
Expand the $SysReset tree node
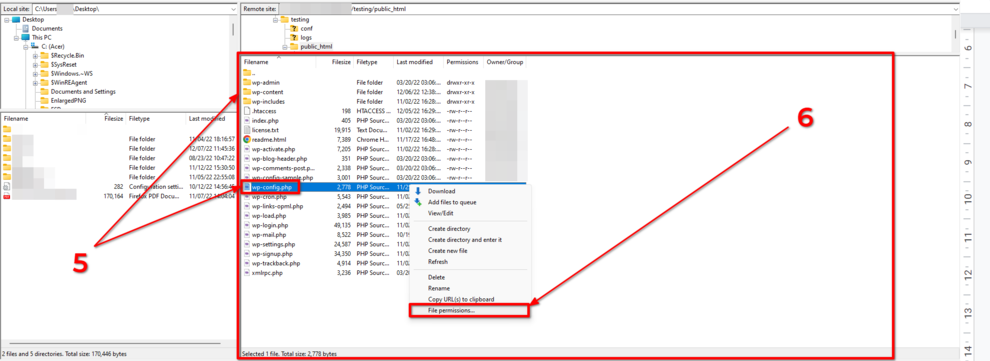(x=35, y=64)
